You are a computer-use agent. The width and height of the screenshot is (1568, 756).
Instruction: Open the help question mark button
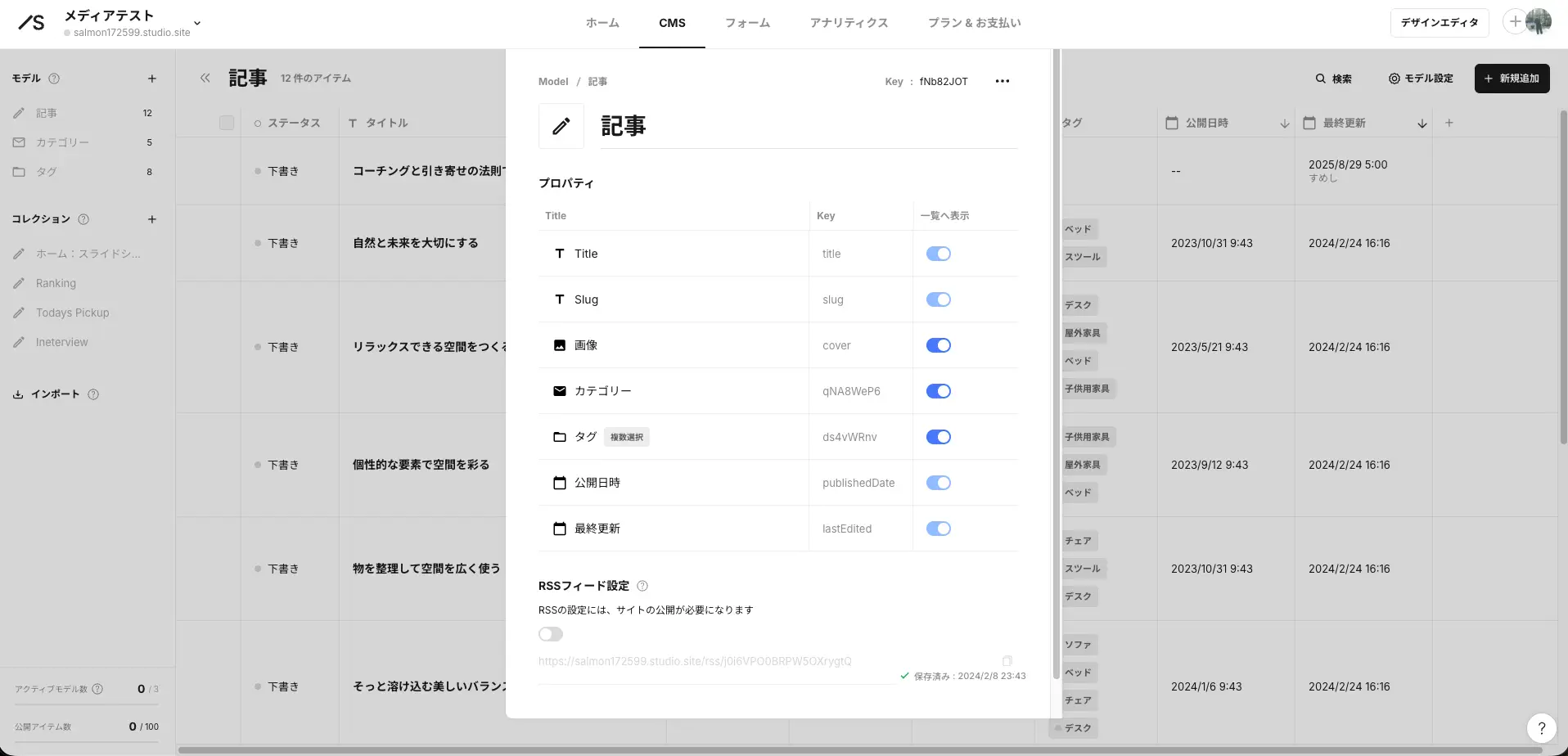(1541, 727)
